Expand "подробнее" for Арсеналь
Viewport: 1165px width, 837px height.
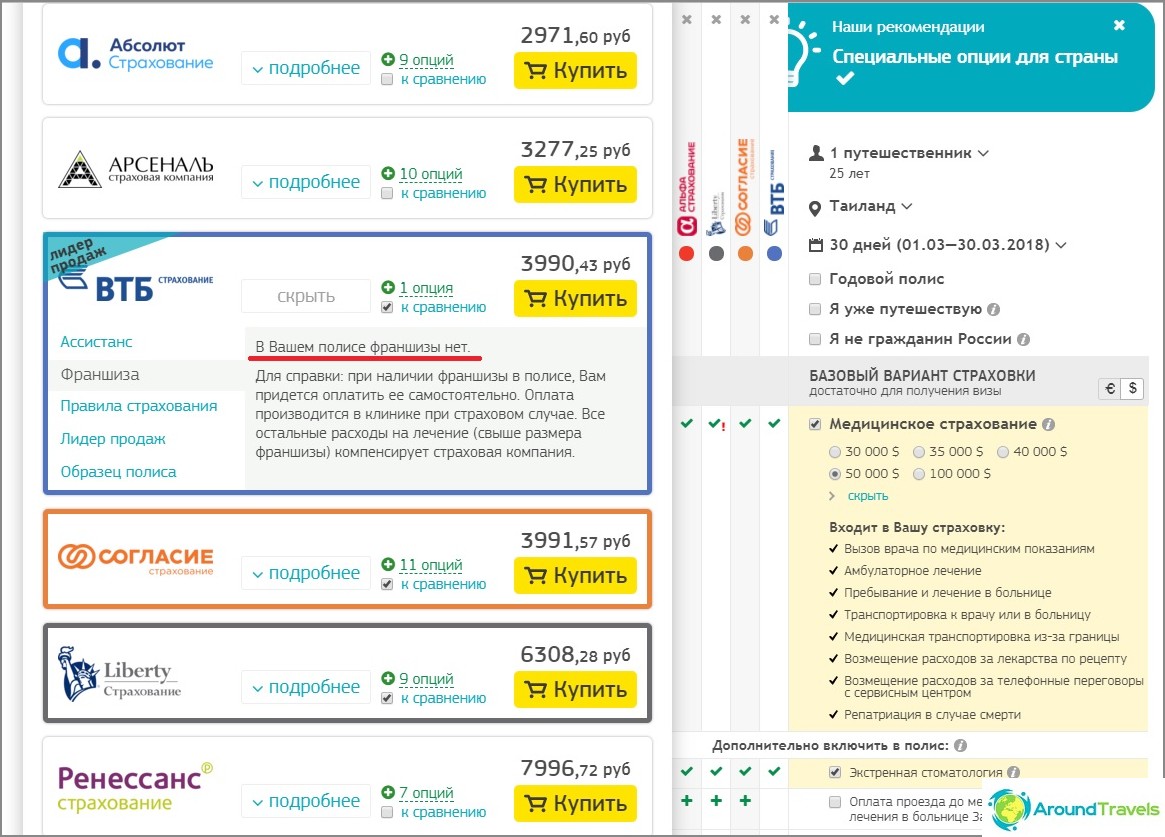click(x=306, y=182)
